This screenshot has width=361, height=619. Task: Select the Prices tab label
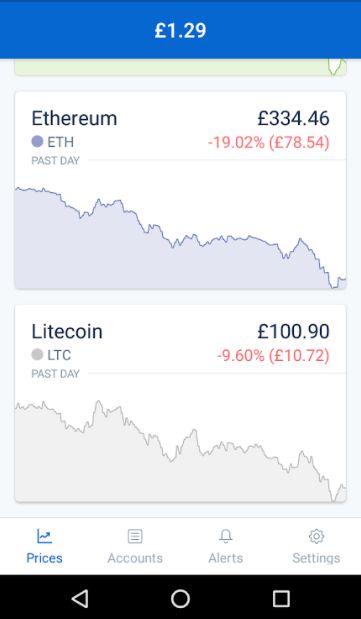point(44,558)
